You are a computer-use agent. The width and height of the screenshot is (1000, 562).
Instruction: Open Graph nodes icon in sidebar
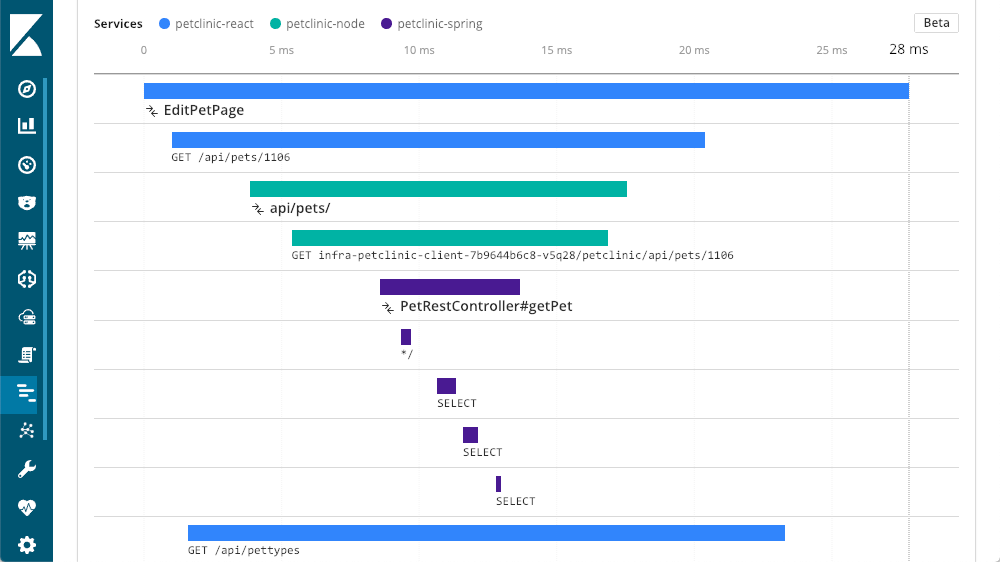click(x=26, y=431)
